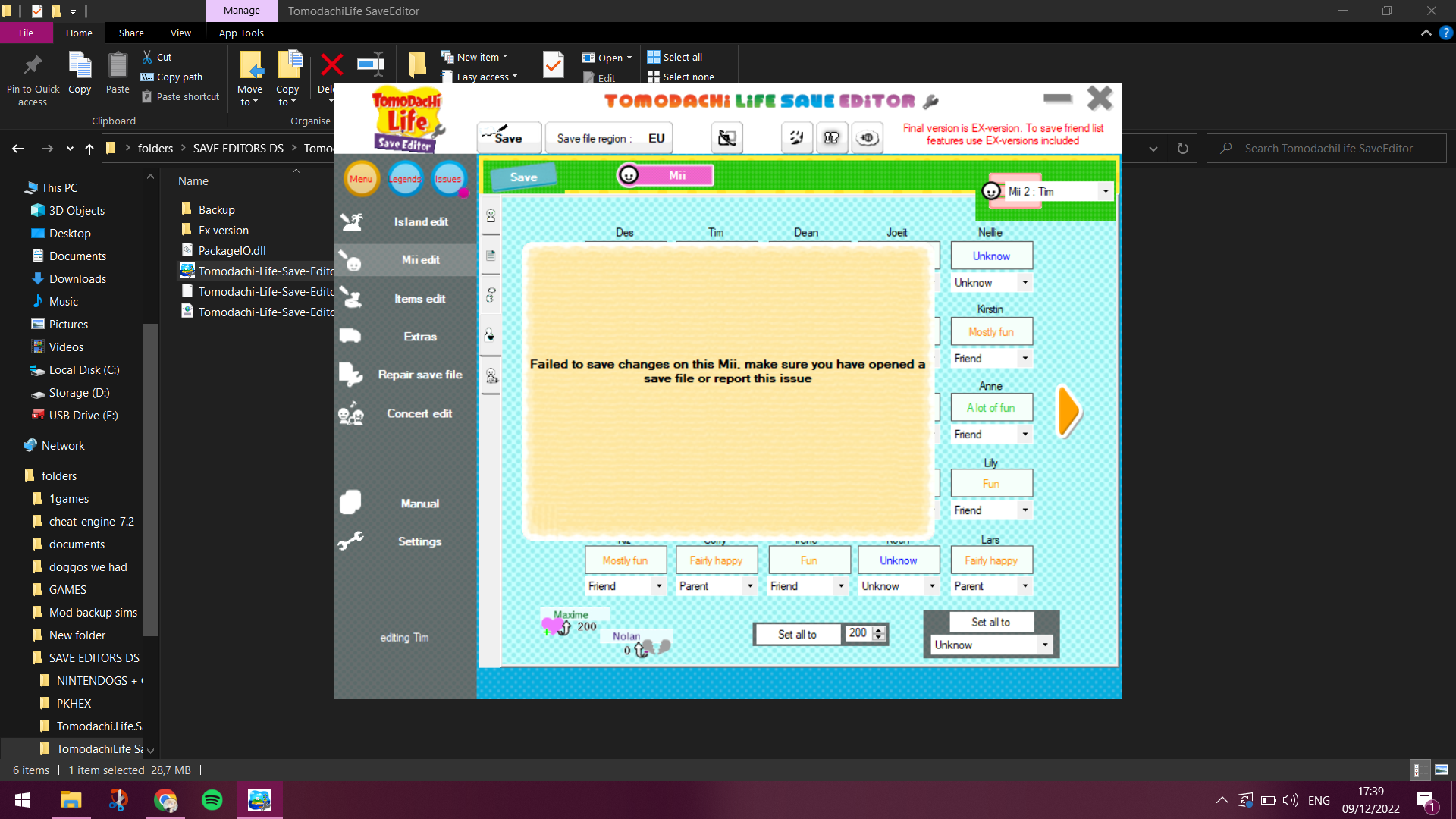Click Set all to button beside 200
The width and height of the screenshot is (1456, 819).
click(x=797, y=634)
